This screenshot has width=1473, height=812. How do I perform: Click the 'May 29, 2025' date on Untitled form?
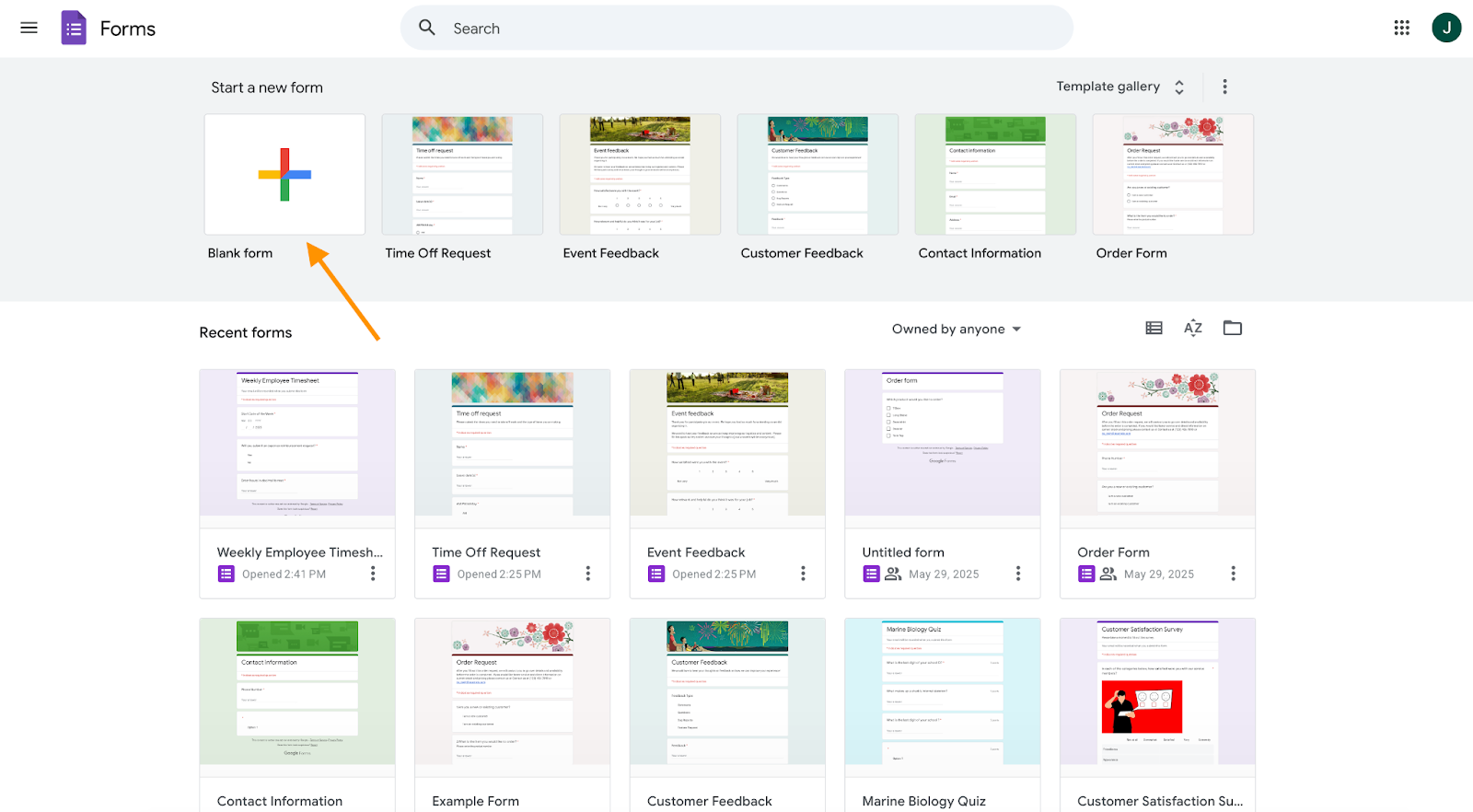click(944, 574)
